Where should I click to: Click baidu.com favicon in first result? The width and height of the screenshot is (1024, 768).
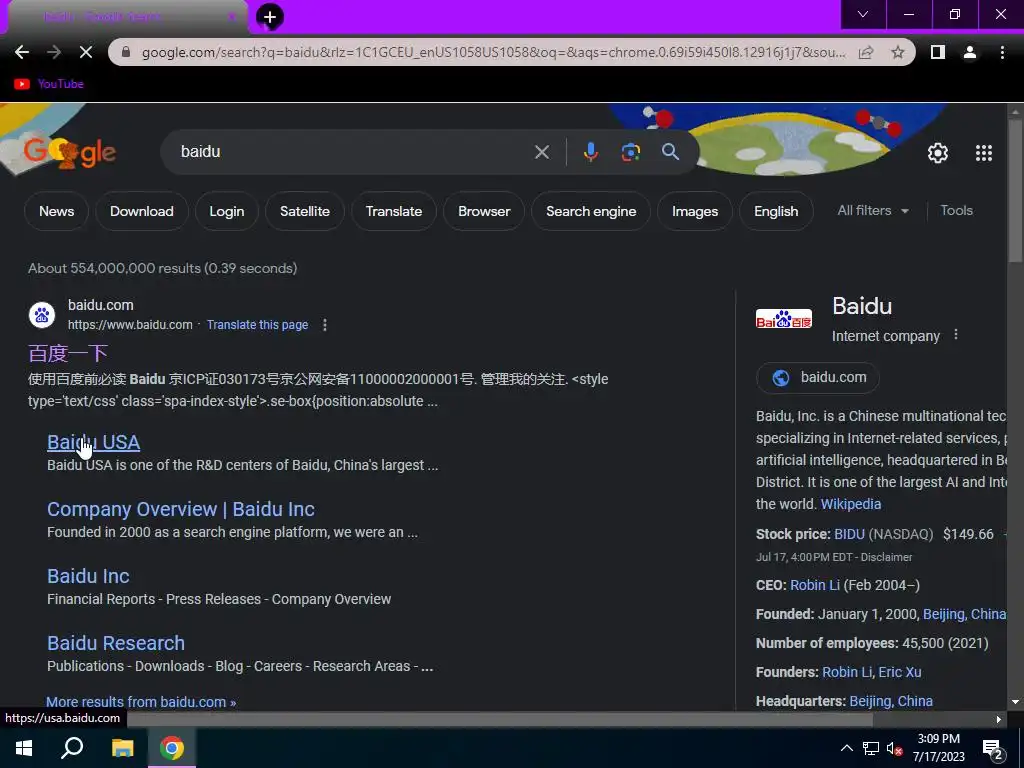42,315
